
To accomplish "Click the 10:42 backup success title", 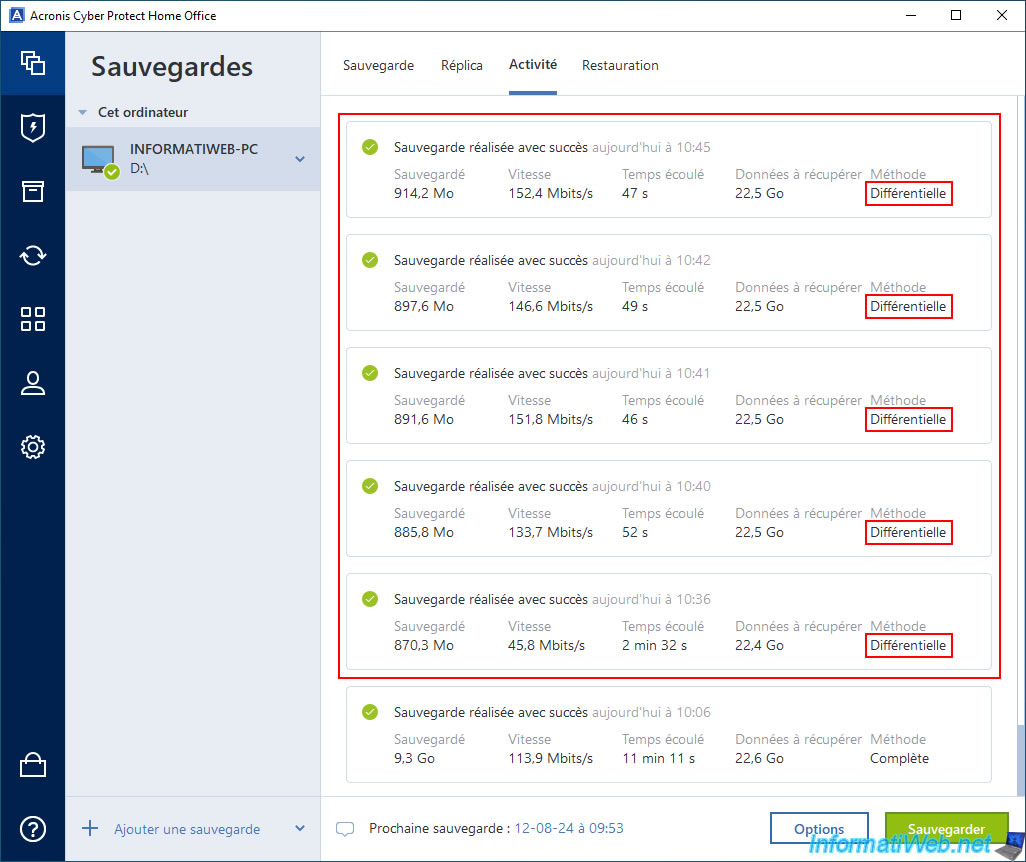I will point(491,260).
